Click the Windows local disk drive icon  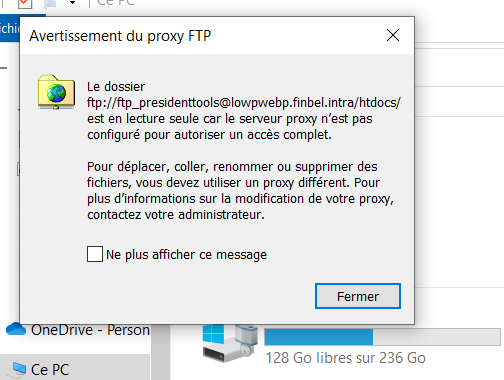point(230,343)
